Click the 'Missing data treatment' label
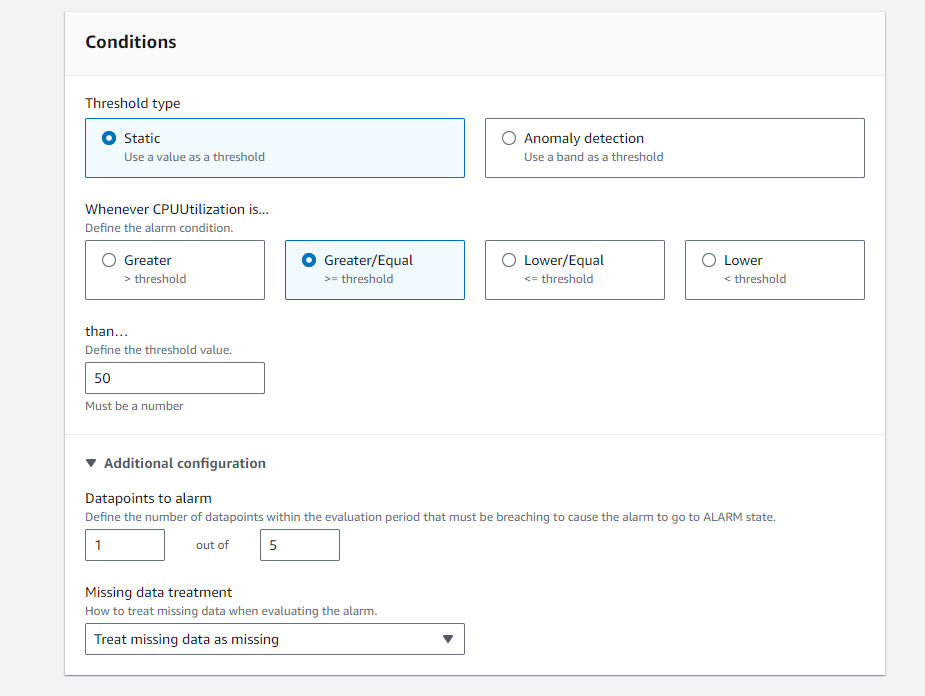 [x=158, y=592]
